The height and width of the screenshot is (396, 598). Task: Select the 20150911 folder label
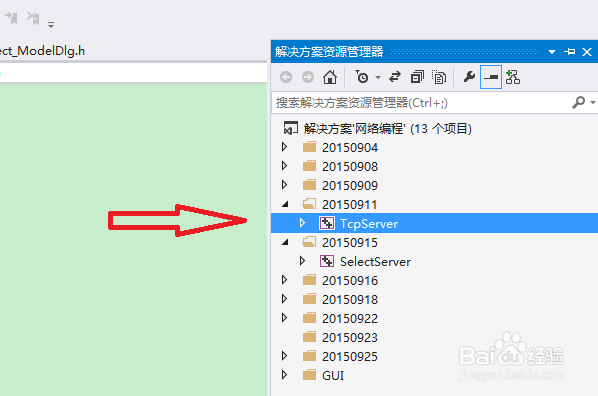tap(349, 205)
